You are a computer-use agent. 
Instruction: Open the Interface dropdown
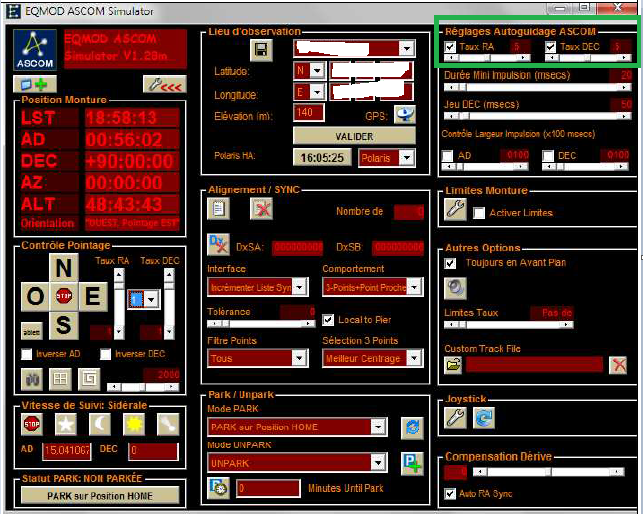(x=300, y=287)
